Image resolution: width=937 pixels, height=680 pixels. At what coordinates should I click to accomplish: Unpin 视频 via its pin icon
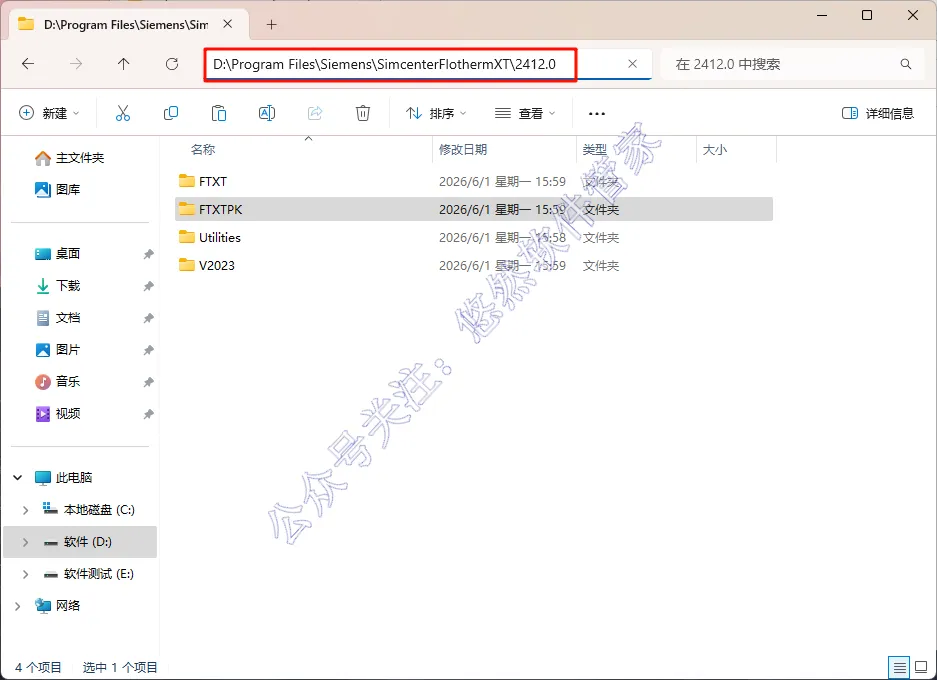pyautogui.click(x=148, y=414)
